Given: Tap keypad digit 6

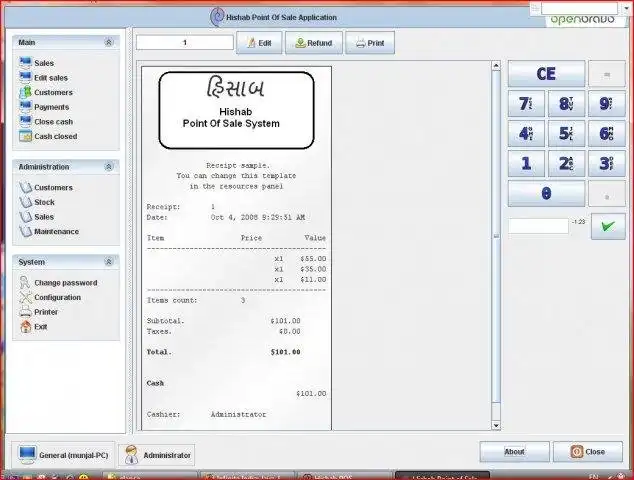Looking at the screenshot, I should click(x=607, y=133).
